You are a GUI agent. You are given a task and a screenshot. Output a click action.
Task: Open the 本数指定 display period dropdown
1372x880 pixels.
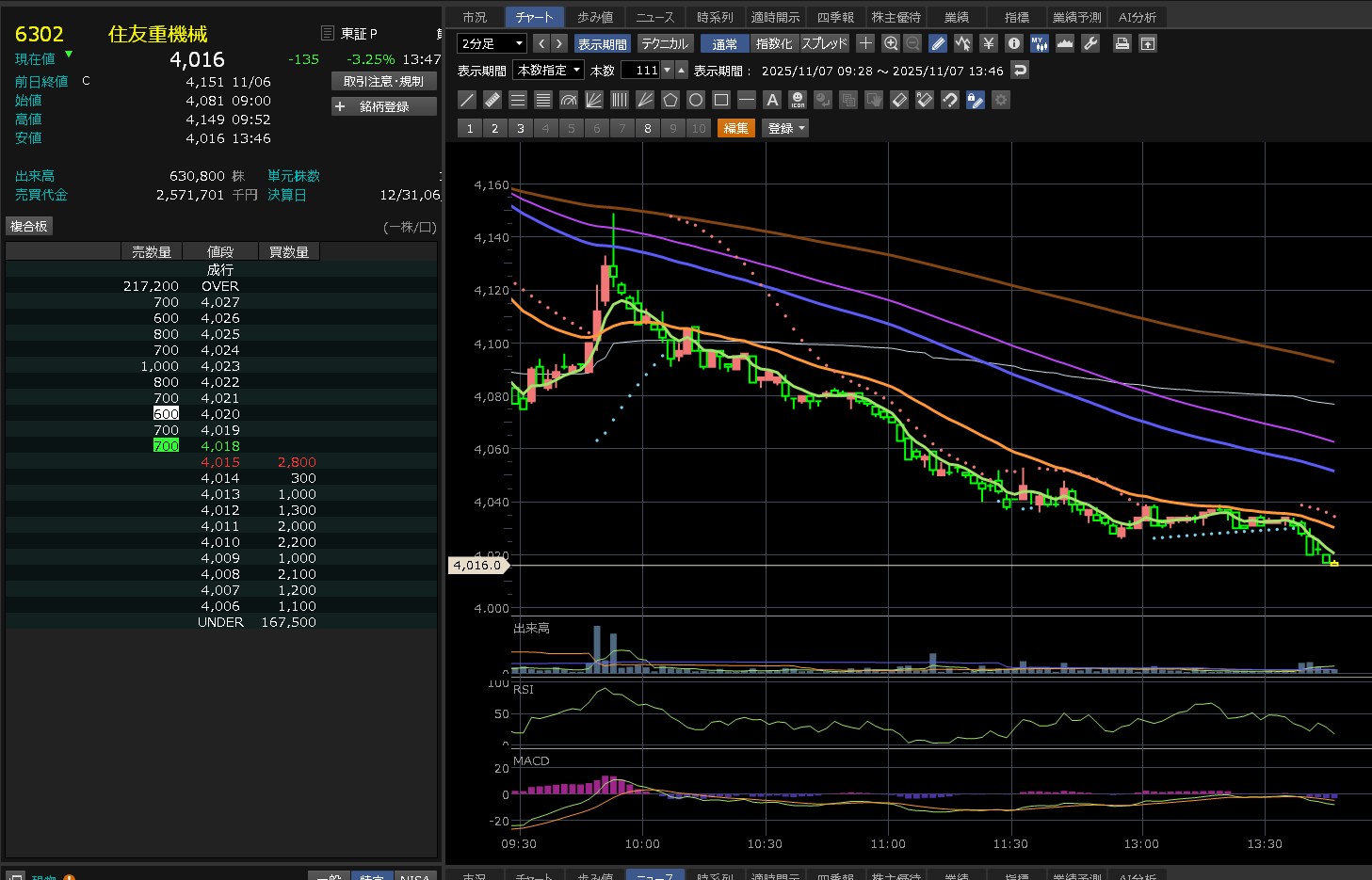549,71
